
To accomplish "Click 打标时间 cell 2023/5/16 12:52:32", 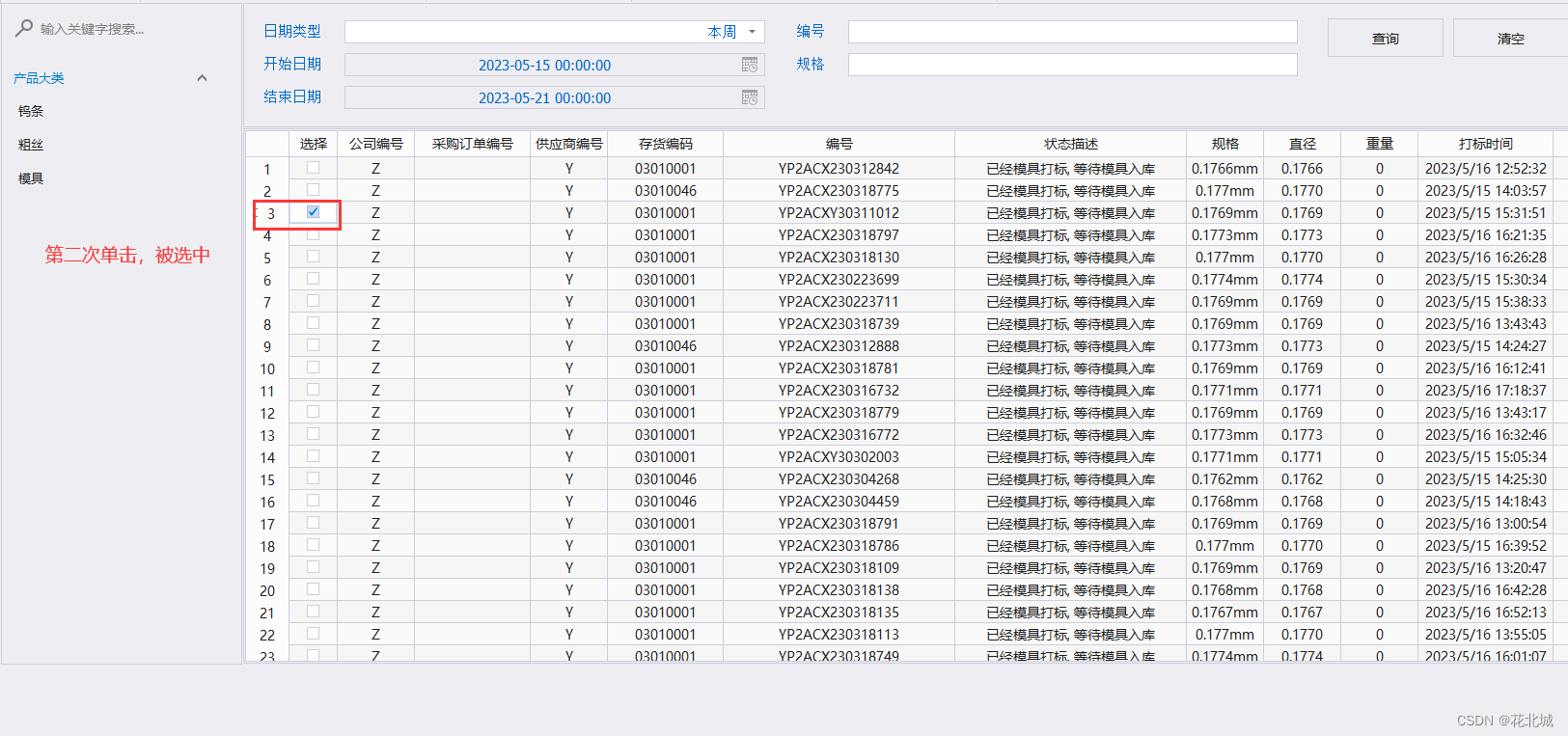I will pos(1486,169).
